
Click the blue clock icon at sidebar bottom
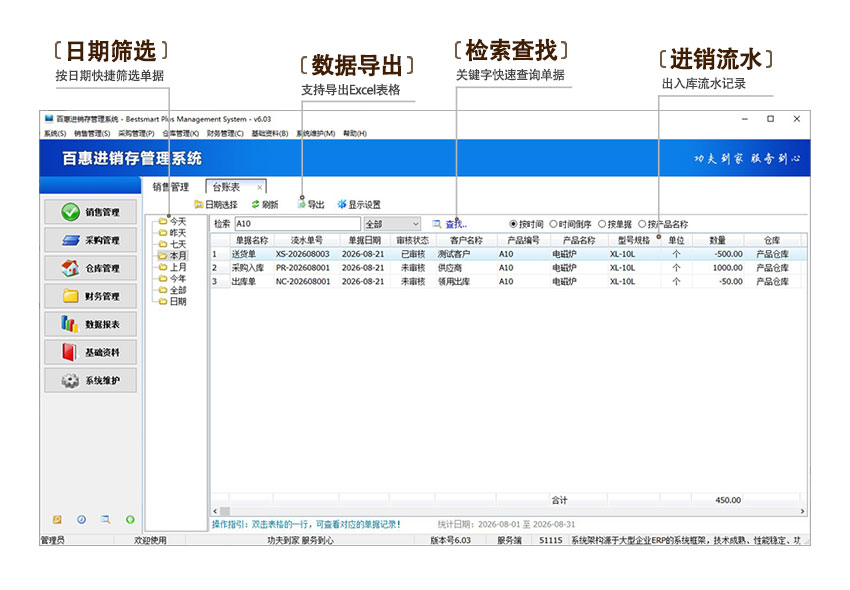click(81, 520)
